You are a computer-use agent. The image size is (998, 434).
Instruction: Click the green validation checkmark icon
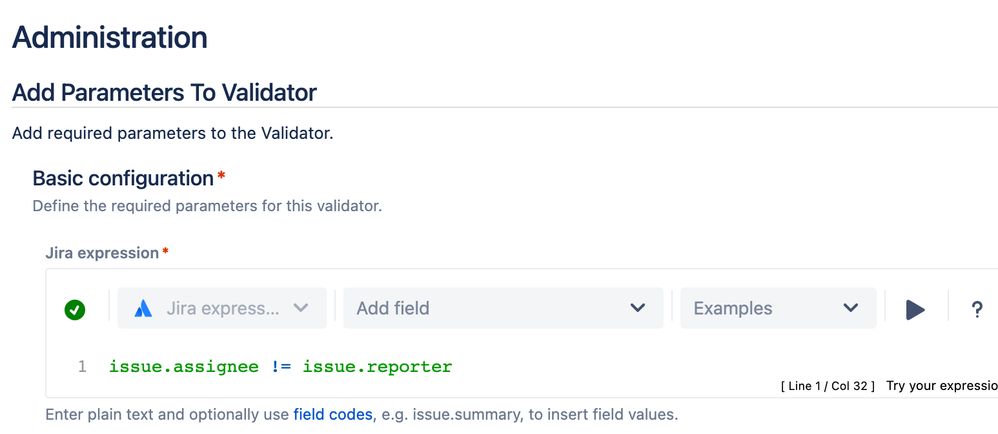click(x=74, y=310)
